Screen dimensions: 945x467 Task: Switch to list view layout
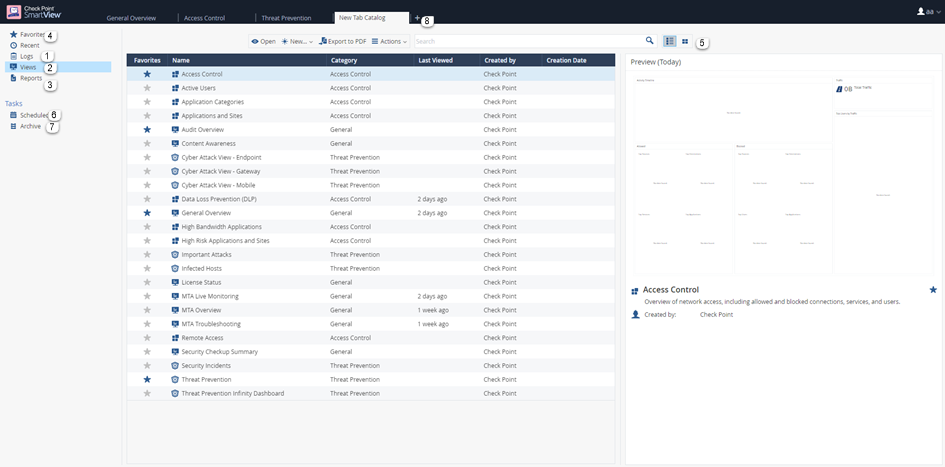pos(670,41)
